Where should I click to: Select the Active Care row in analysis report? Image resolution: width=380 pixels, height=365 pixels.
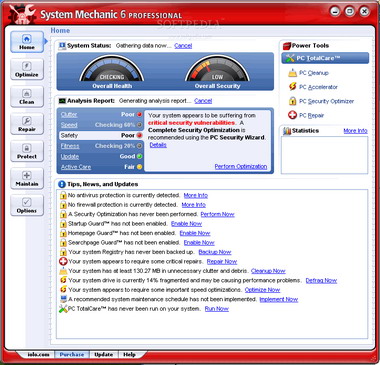[x=101, y=167]
